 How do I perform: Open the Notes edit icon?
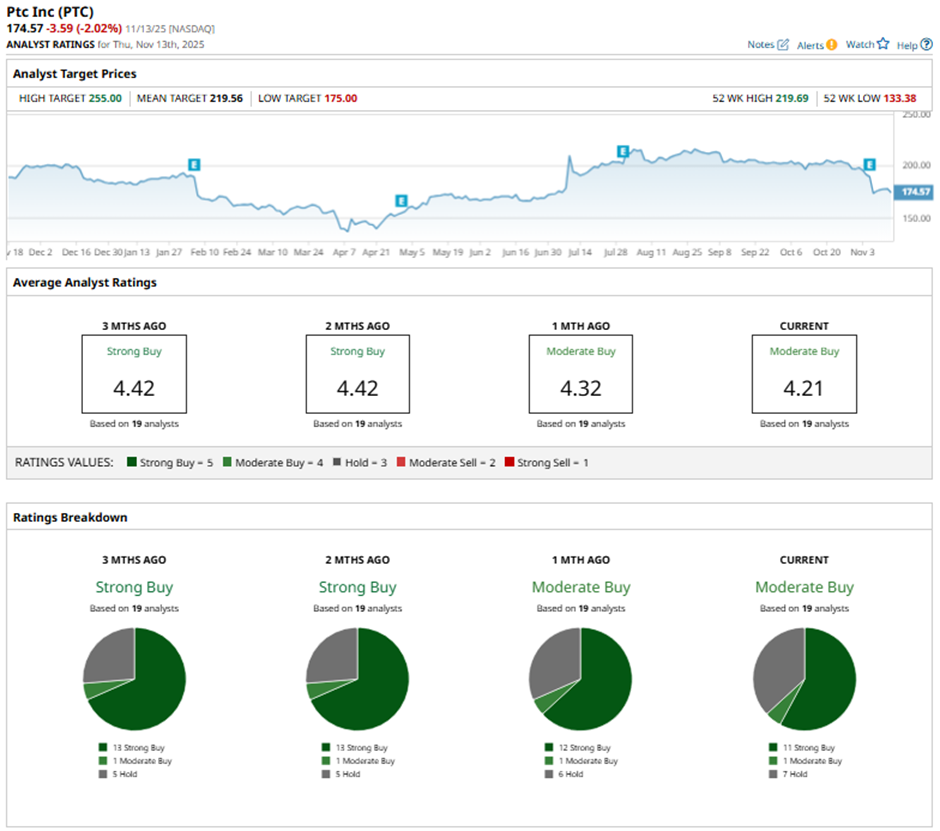pyautogui.click(x=783, y=45)
